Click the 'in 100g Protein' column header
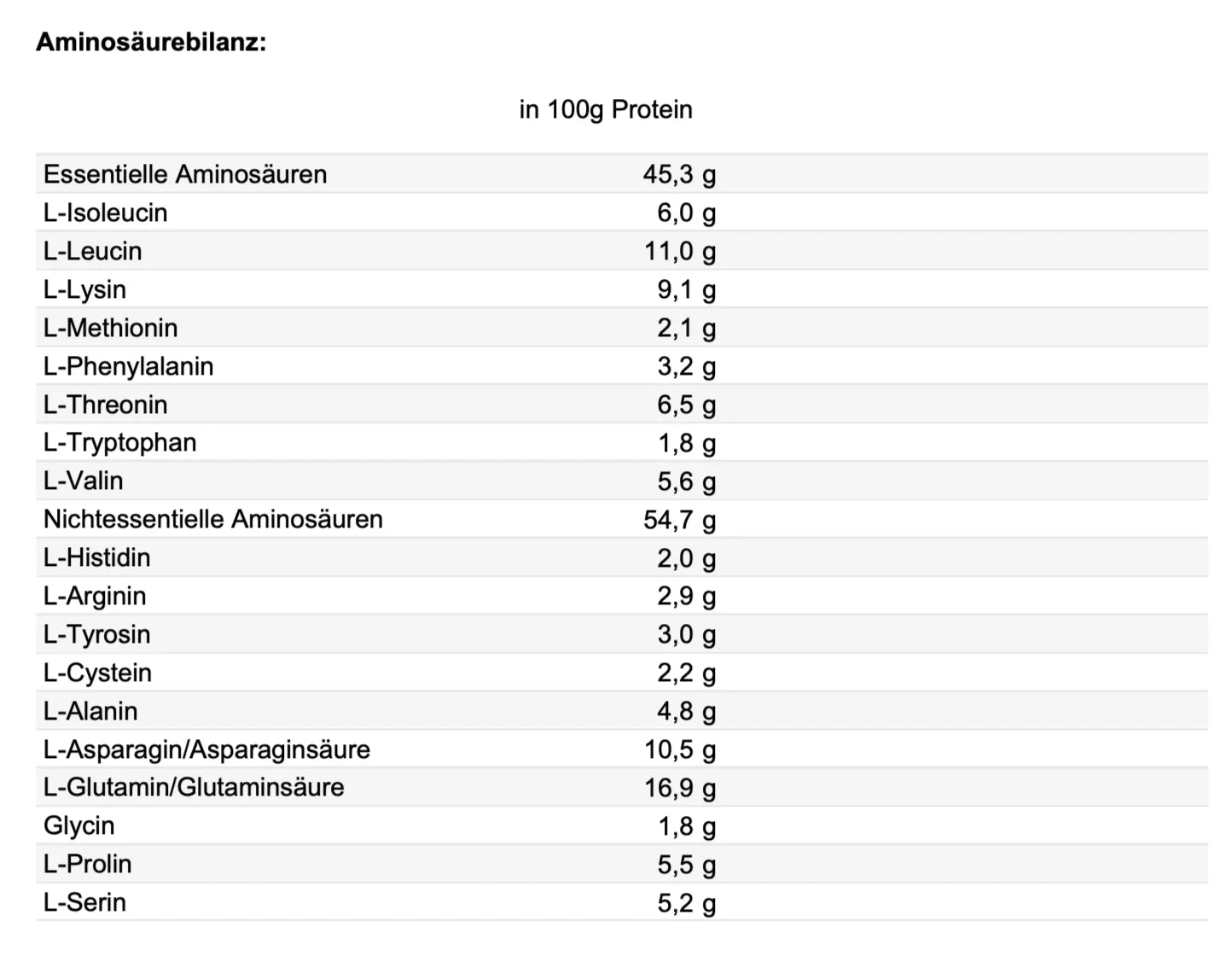 (606, 109)
